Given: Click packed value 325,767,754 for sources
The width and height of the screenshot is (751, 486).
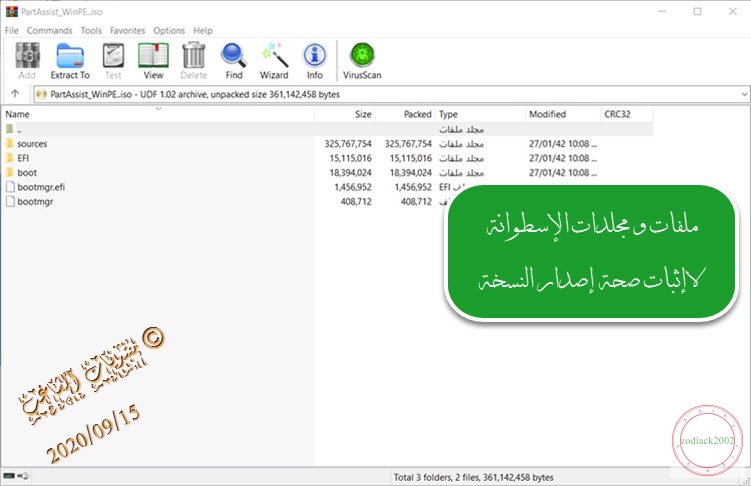Looking at the screenshot, I should tap(408, 144).
